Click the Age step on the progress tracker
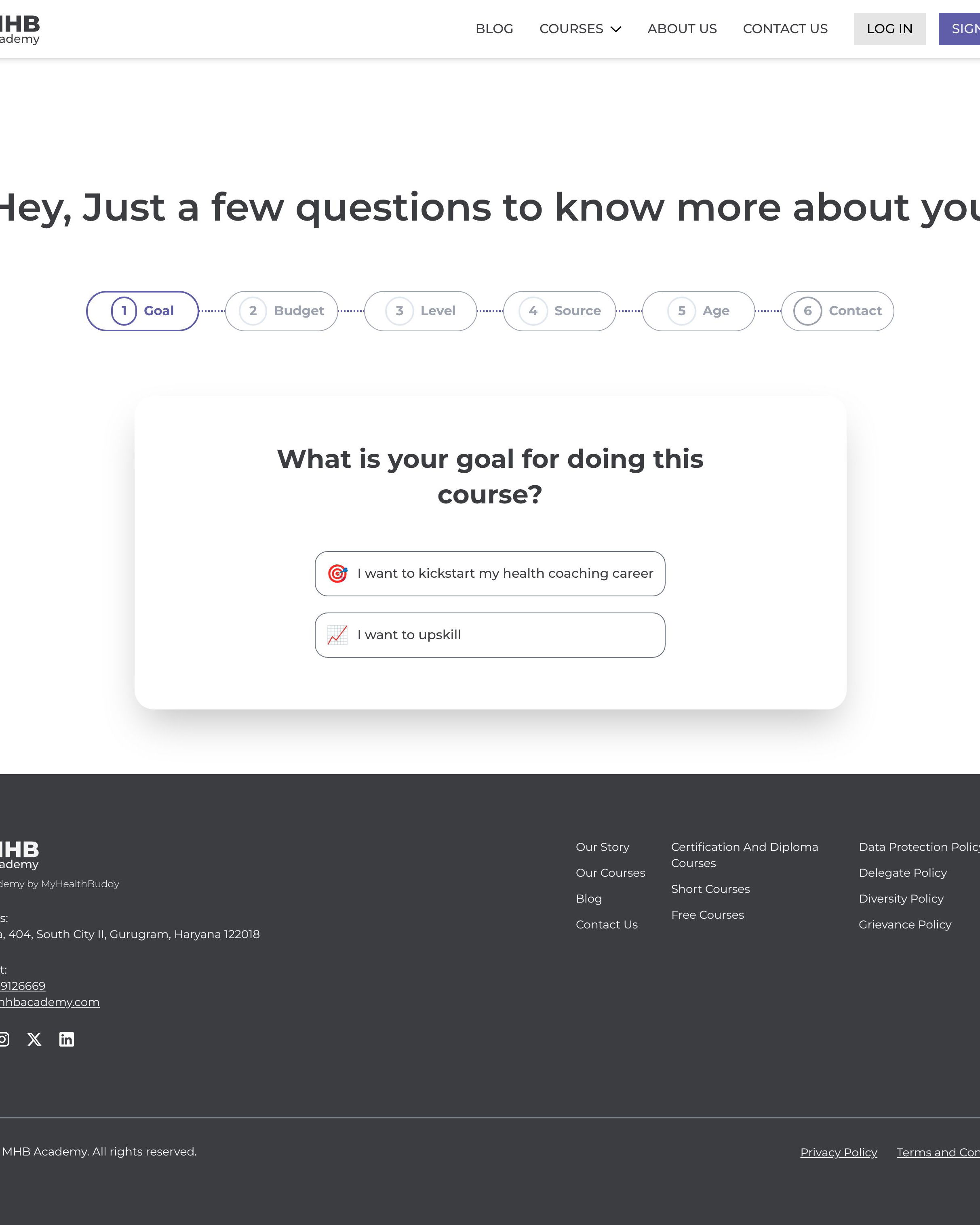980x1225 pixels. coord(698,311)
